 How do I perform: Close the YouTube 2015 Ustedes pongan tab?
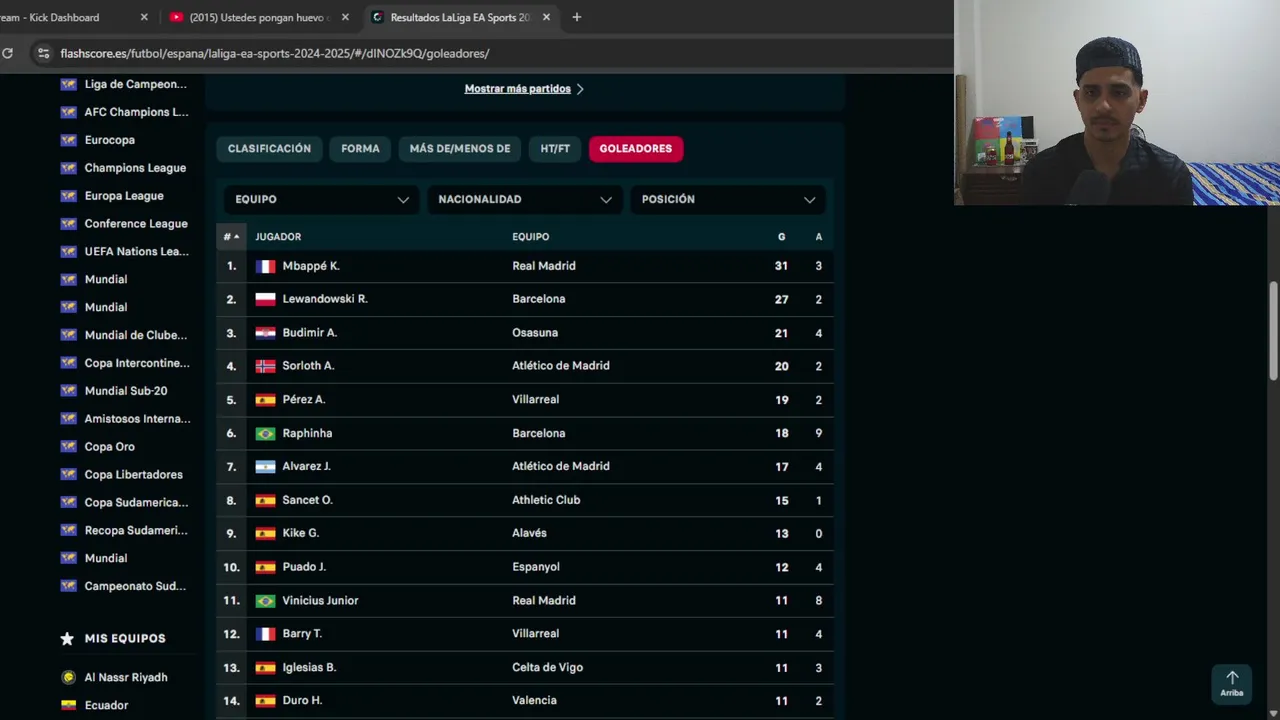click(345, 17)
